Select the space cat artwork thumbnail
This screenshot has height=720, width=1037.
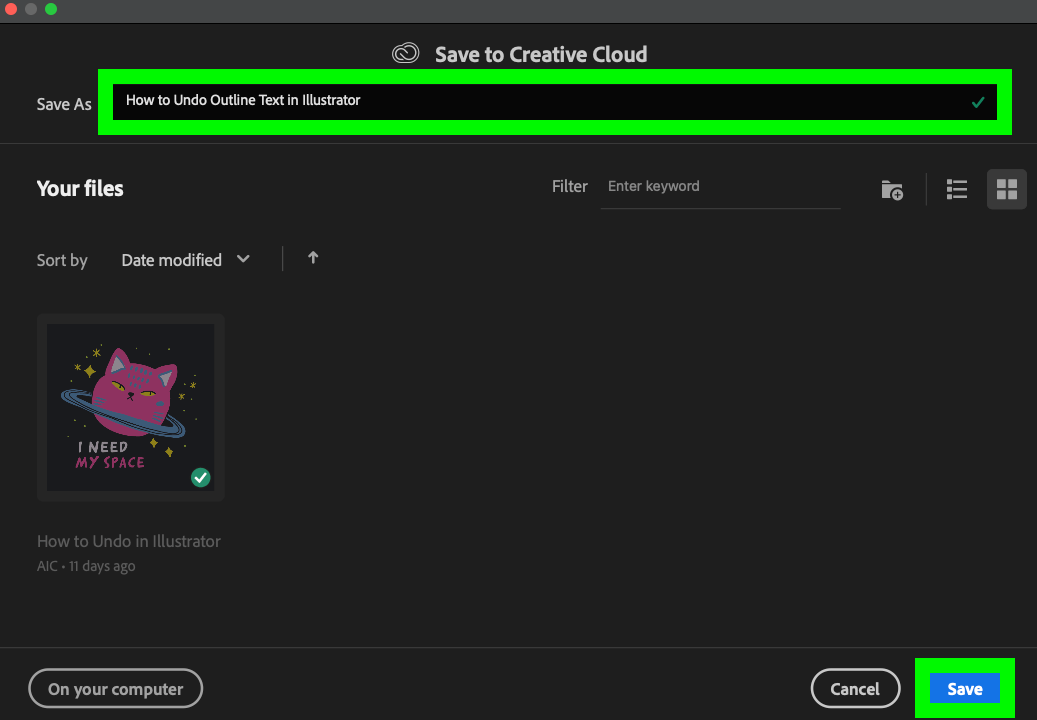[x=131, y=407]
